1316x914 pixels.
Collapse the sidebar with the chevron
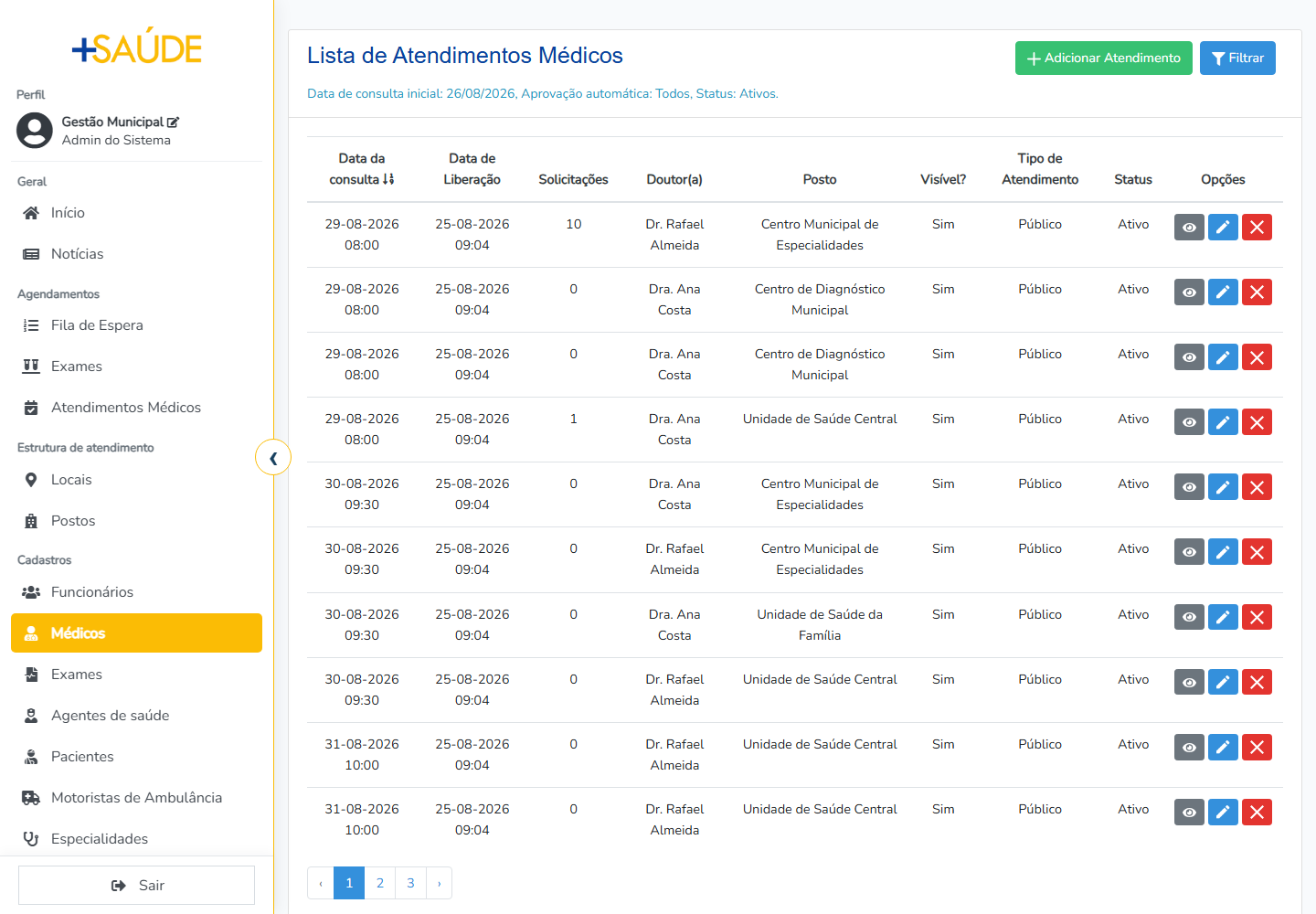[x=273, y=458]
